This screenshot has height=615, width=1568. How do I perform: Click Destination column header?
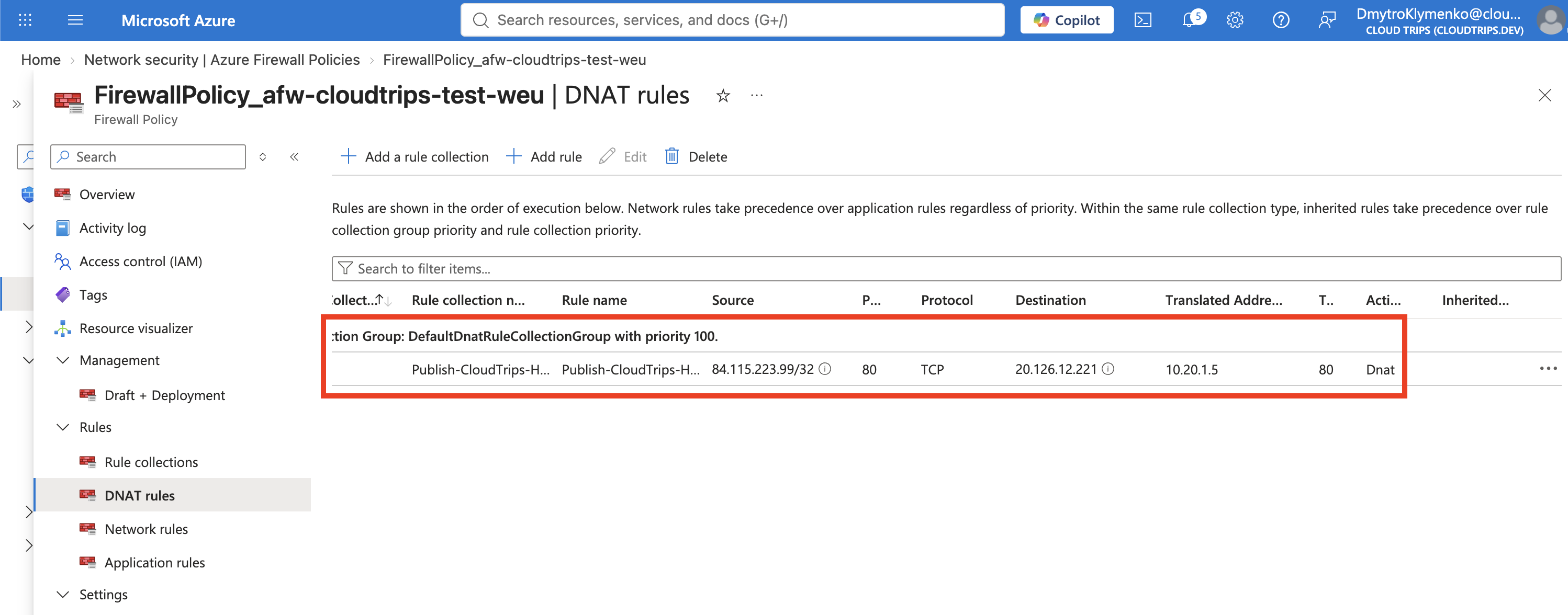coord(1050,301)
